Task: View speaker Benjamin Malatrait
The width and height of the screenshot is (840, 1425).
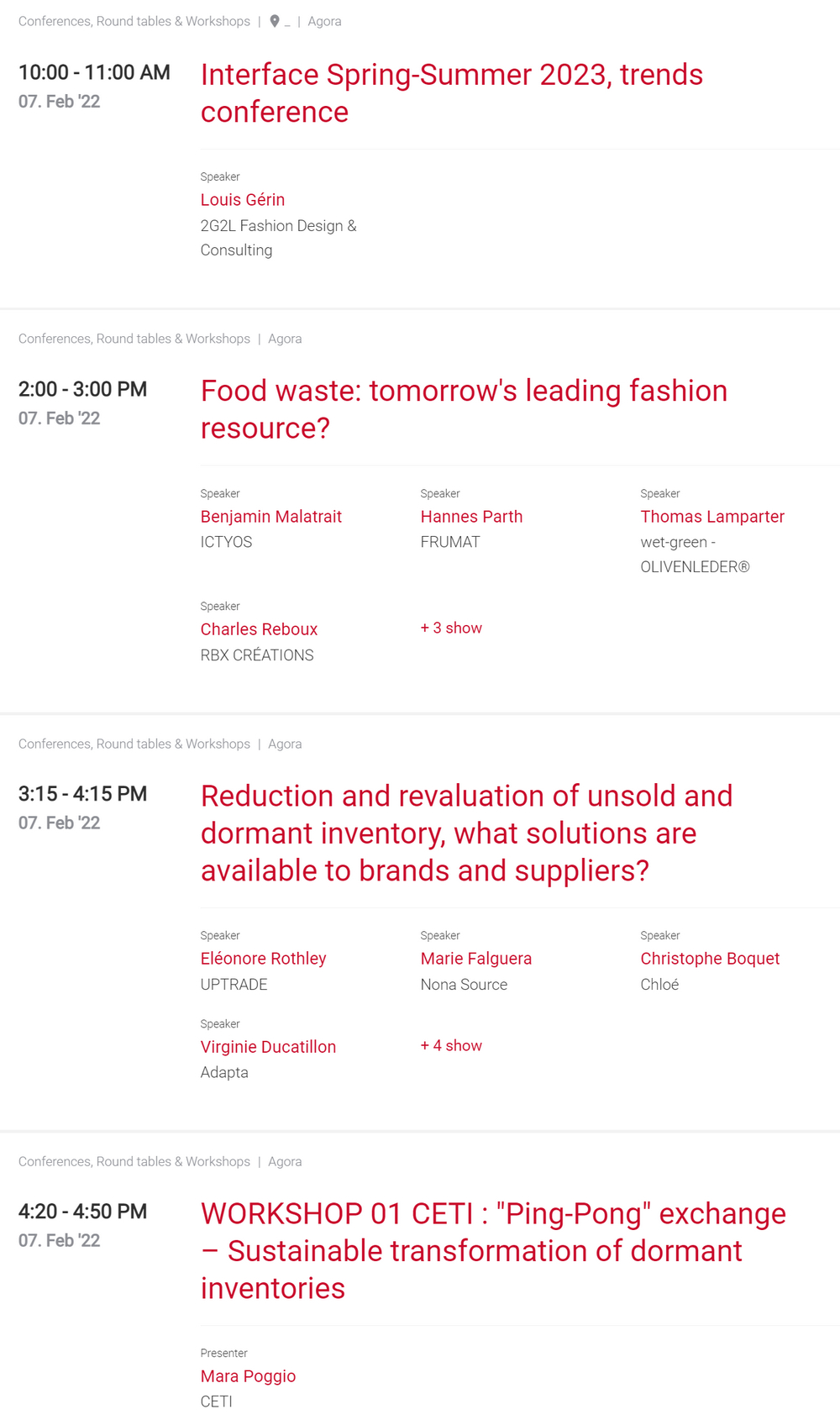Action: [x=270, y=517]
